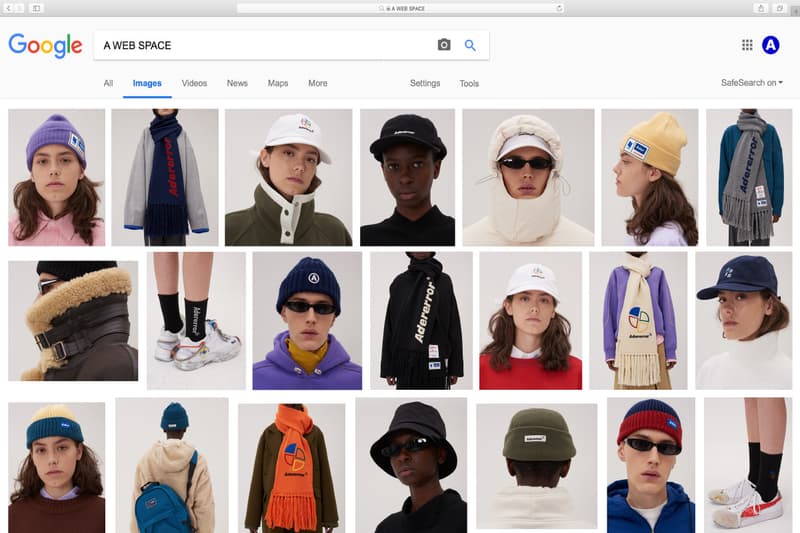Click the Tools button
The image size is (800, 533).
click(x=469, y=84)
